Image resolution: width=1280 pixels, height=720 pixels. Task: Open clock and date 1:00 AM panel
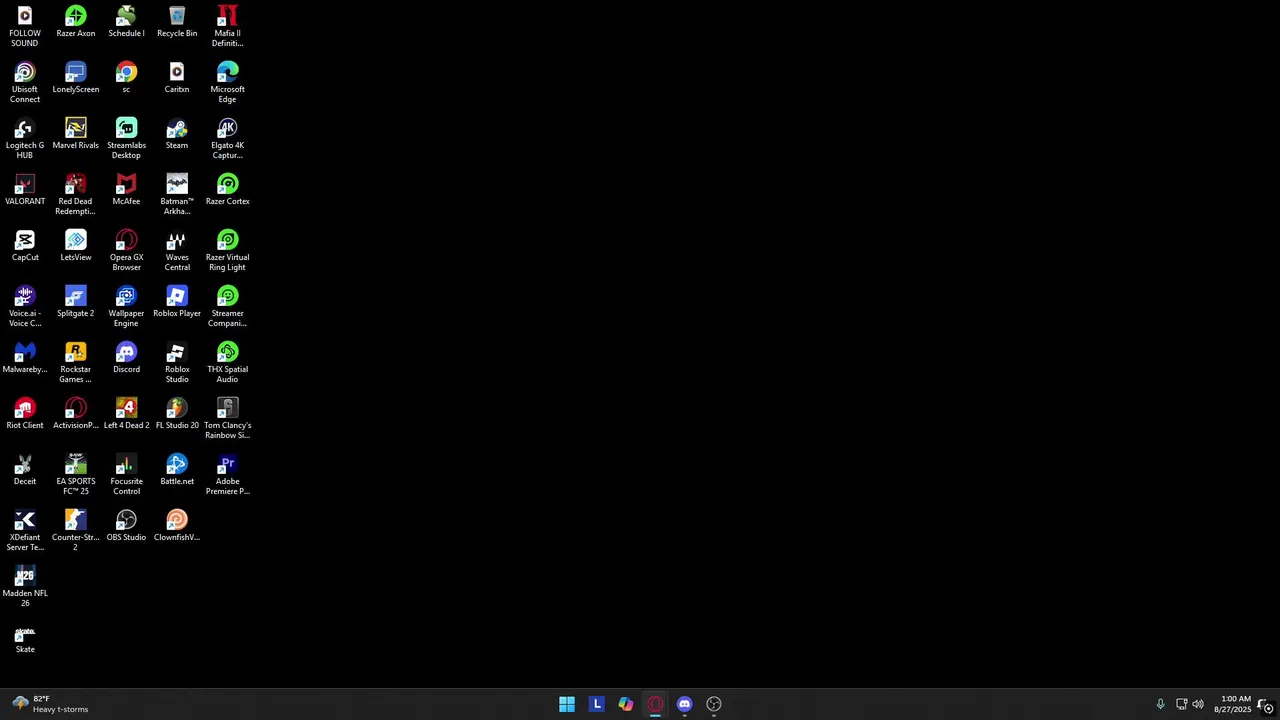1232,704
